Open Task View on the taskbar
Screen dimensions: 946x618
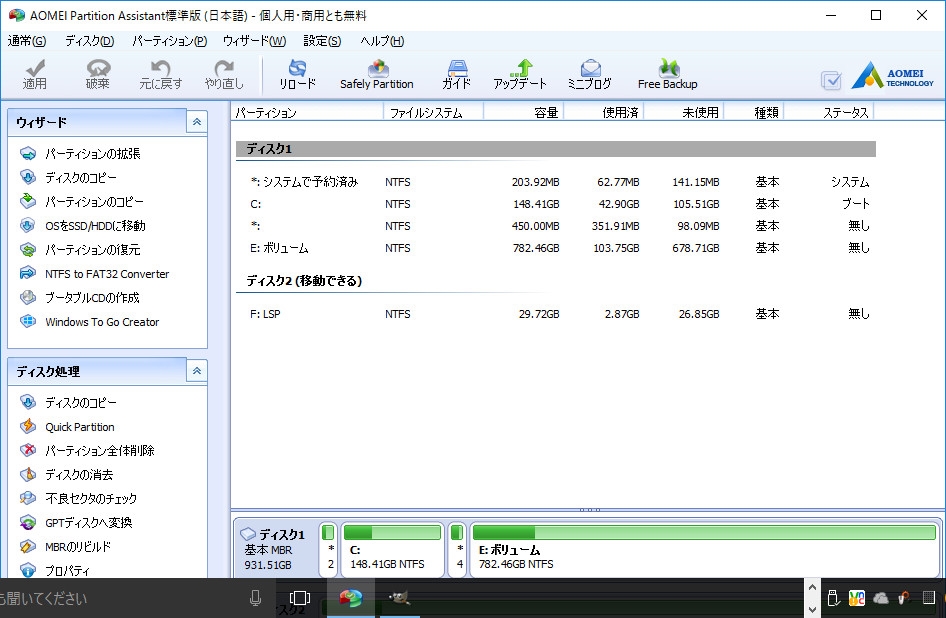click(300, 598)
